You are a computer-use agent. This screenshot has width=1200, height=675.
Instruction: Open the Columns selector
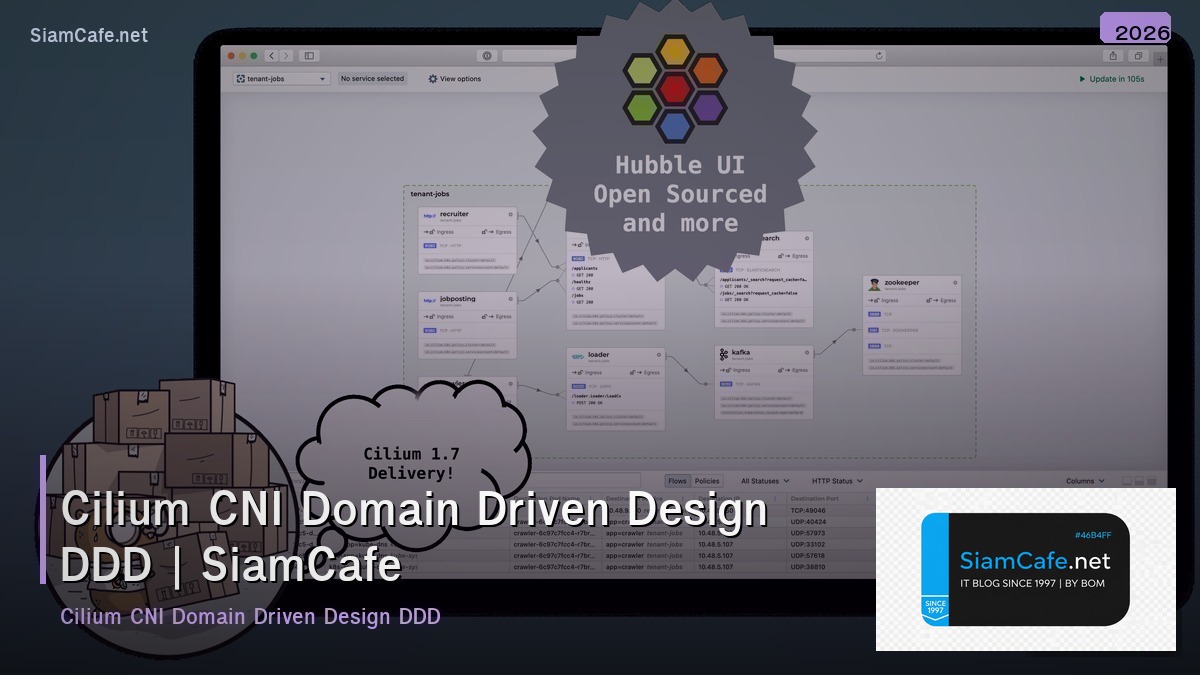(1085, 481)
